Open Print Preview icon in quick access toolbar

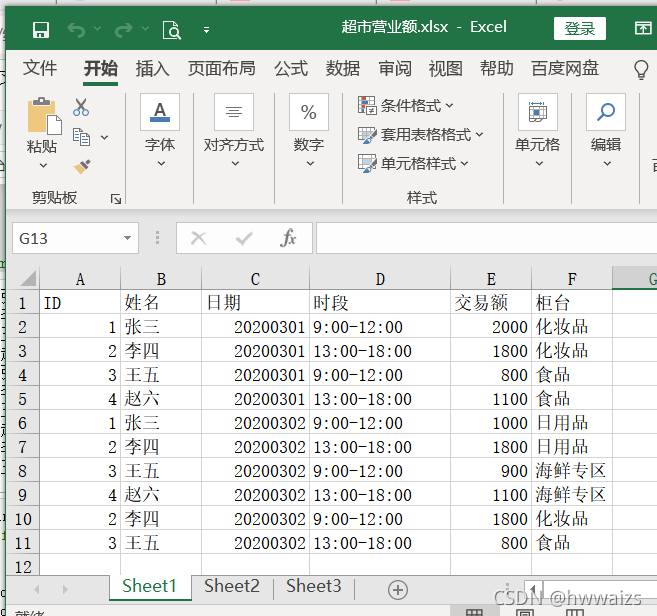[172, 30]
